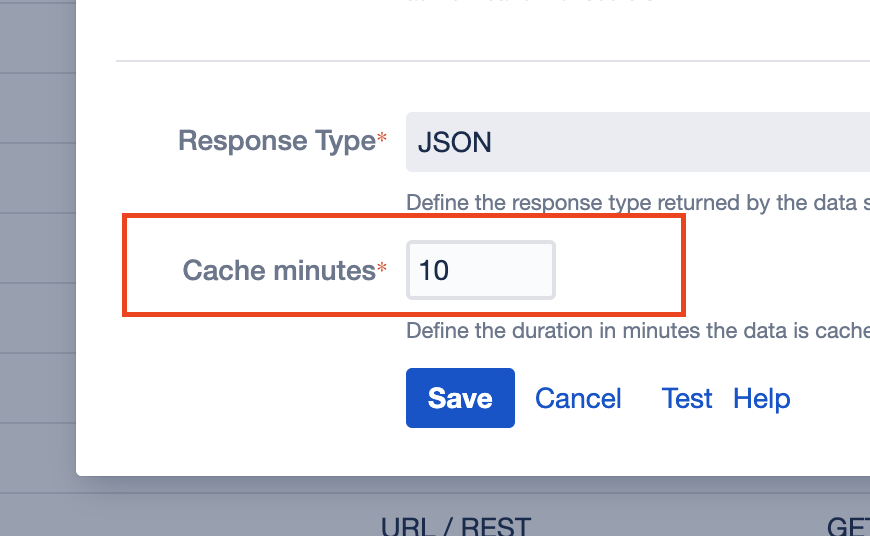Open the Response Type dropdown showing JSON
Viewport: 870px width, 536px height.
pyautogui.click(x=638, y=142)
